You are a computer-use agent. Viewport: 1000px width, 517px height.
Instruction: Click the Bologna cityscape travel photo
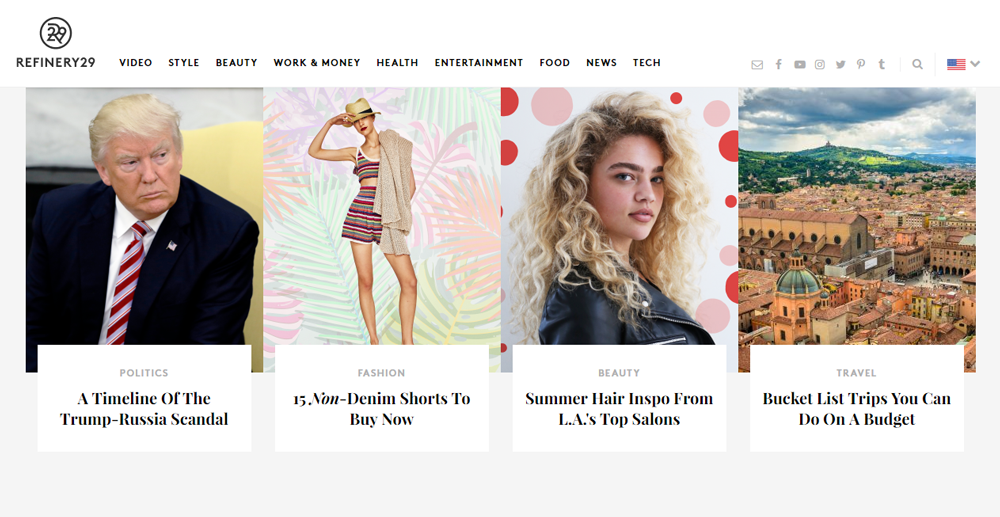click(x=857, y=217)
